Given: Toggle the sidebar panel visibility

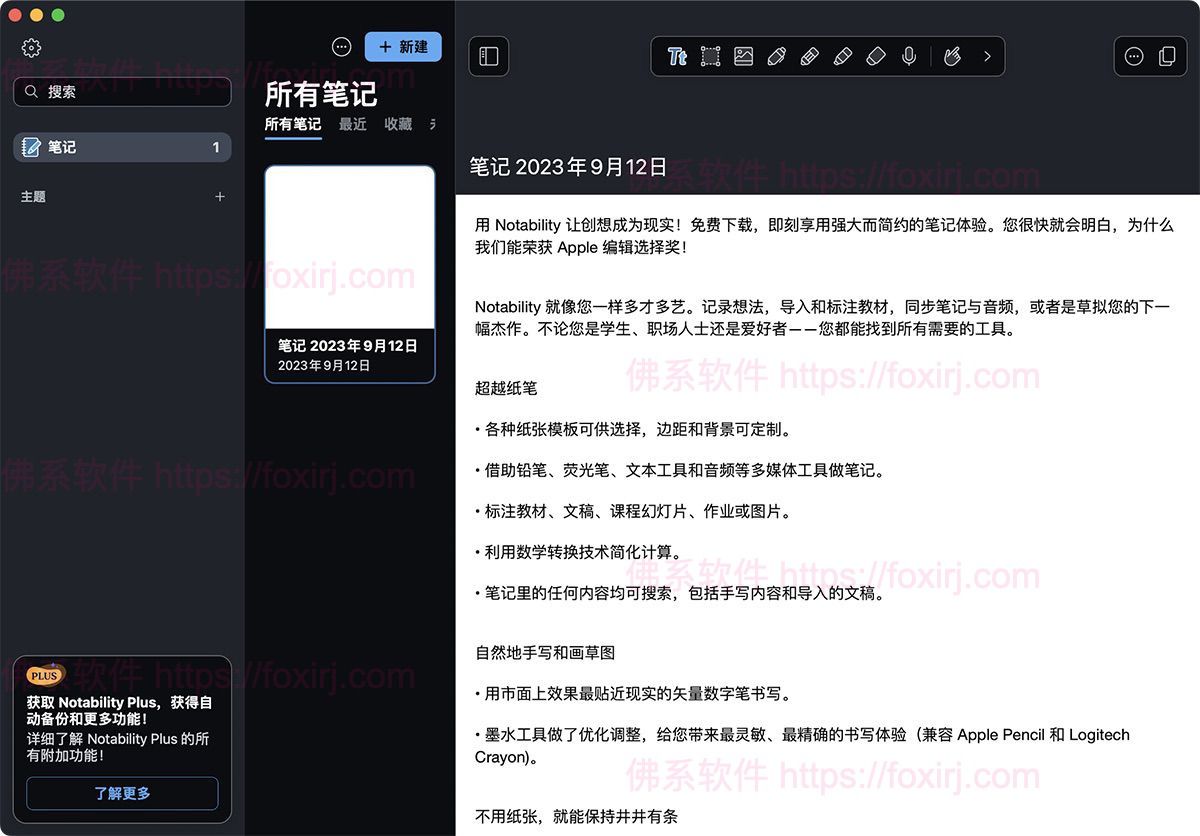Looking at the screenshot, I should (489, 57).
